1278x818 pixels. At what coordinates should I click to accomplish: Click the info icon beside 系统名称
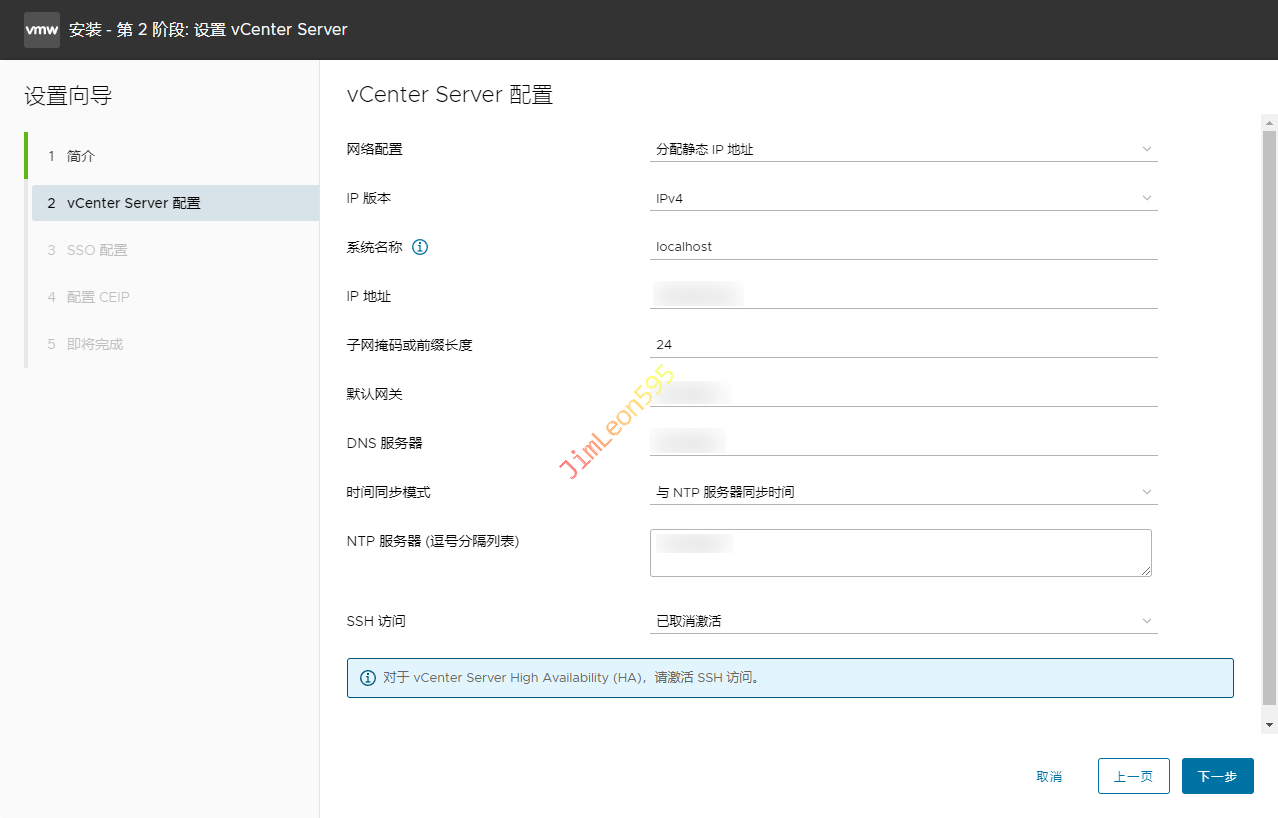420,247
